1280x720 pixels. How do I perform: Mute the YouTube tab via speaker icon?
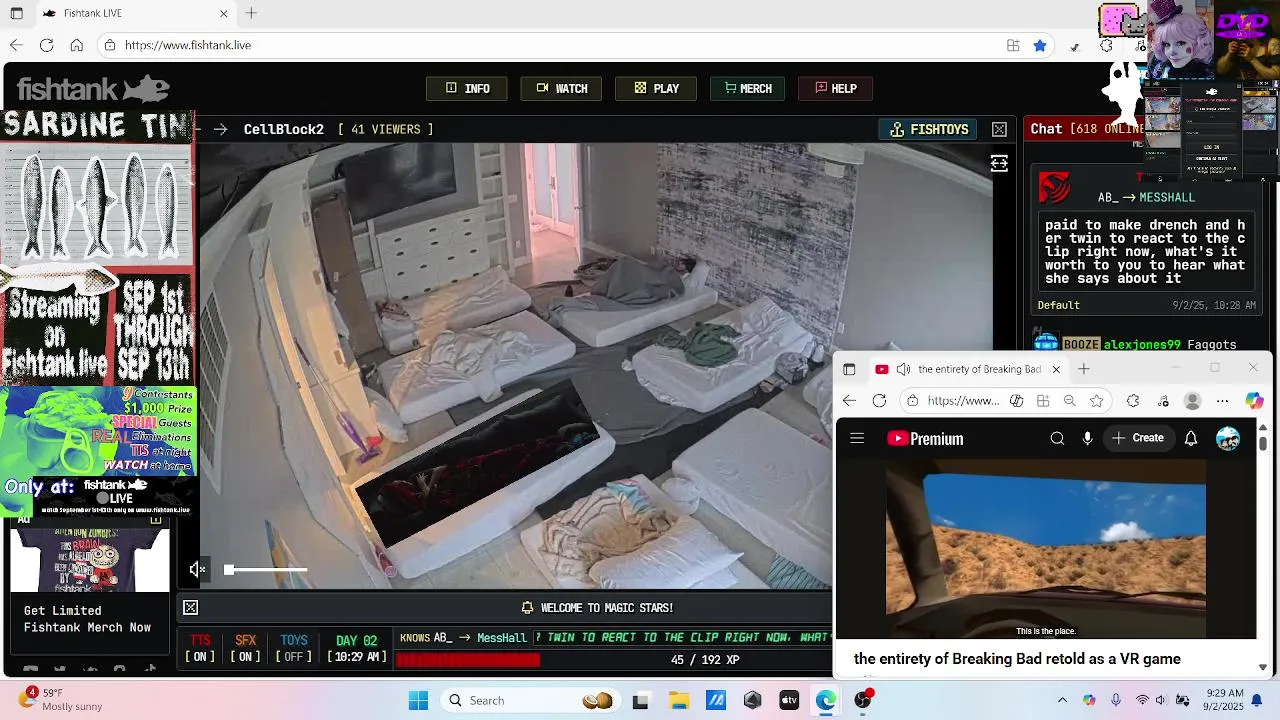[x=903, y=369]
